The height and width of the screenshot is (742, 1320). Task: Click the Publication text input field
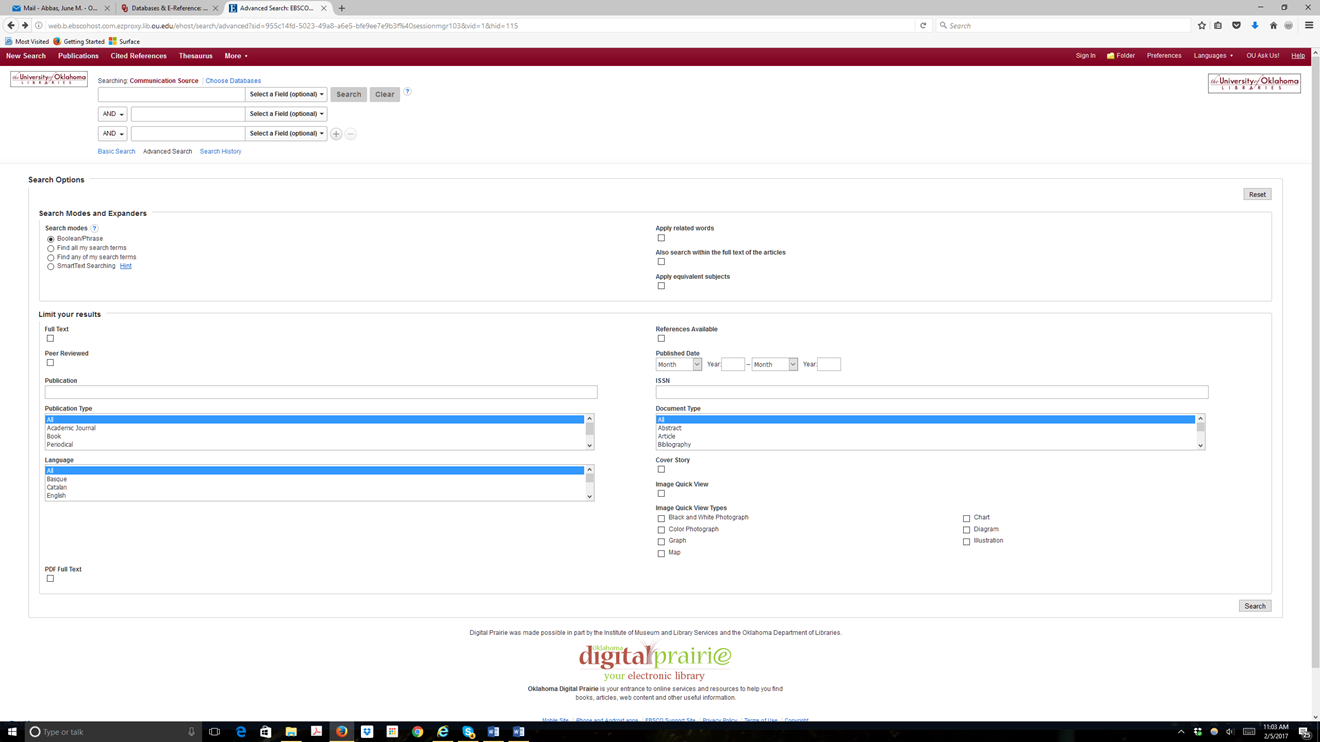tap(320, 393)
